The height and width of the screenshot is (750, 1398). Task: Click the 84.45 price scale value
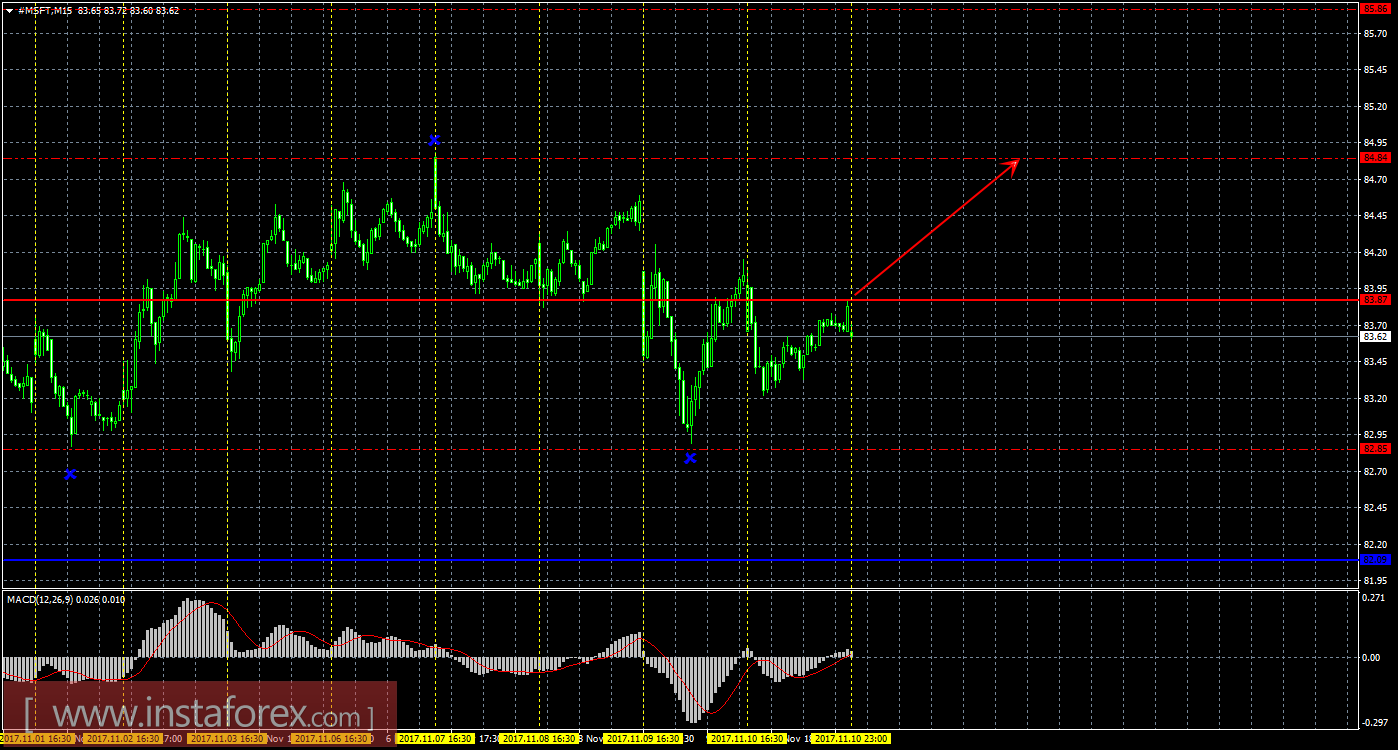(x=1375, y=216)
